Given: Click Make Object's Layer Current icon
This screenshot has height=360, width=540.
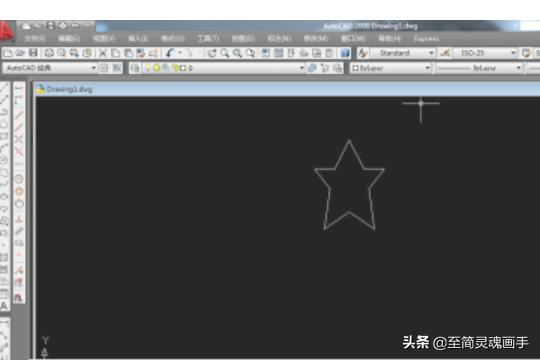Looking at the screenshot, I should coord(312,68).
